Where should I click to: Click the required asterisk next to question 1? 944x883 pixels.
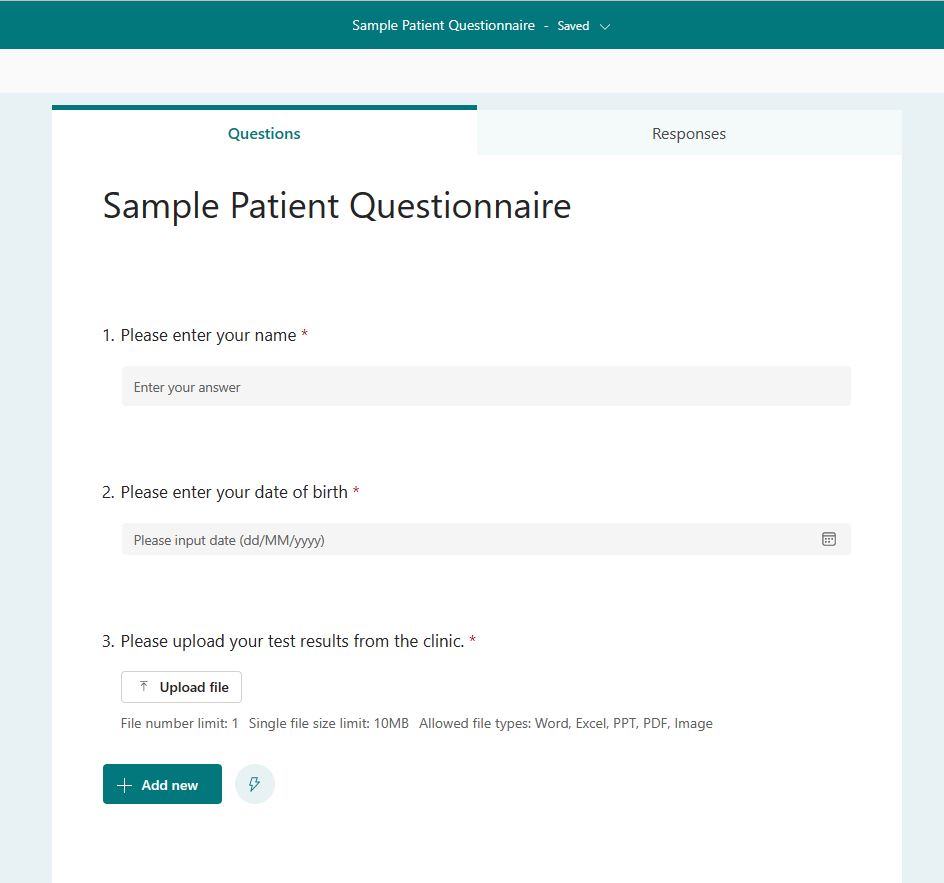[303, 335]
